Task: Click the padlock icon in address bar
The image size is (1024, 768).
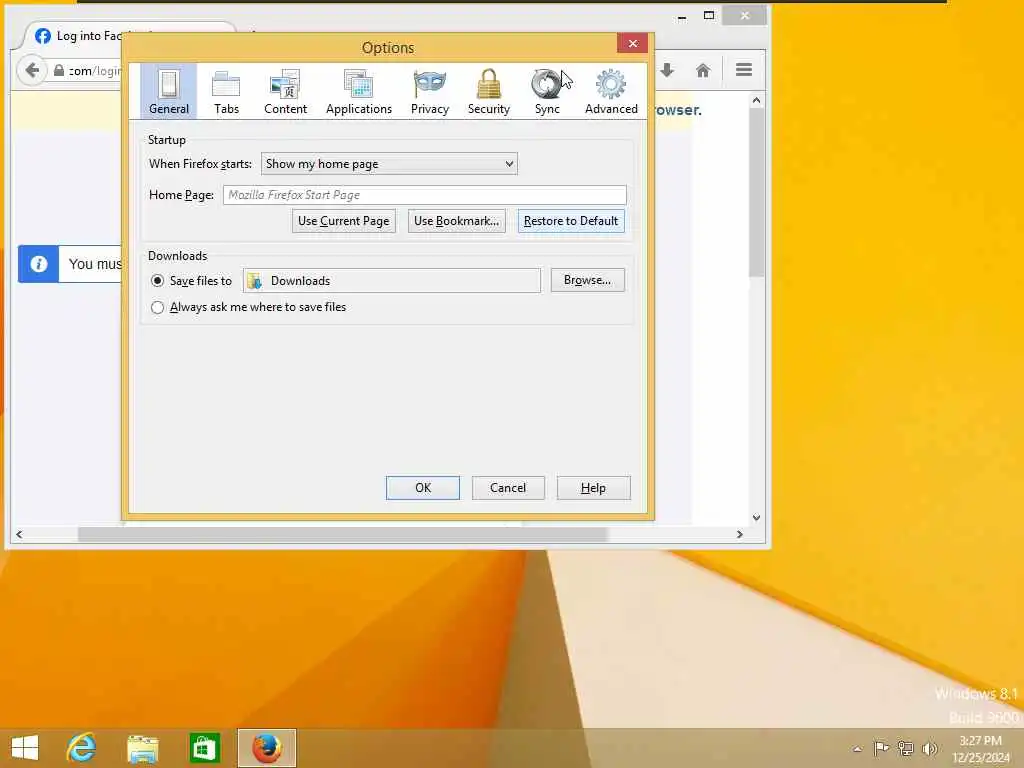Action: point(59,70)
